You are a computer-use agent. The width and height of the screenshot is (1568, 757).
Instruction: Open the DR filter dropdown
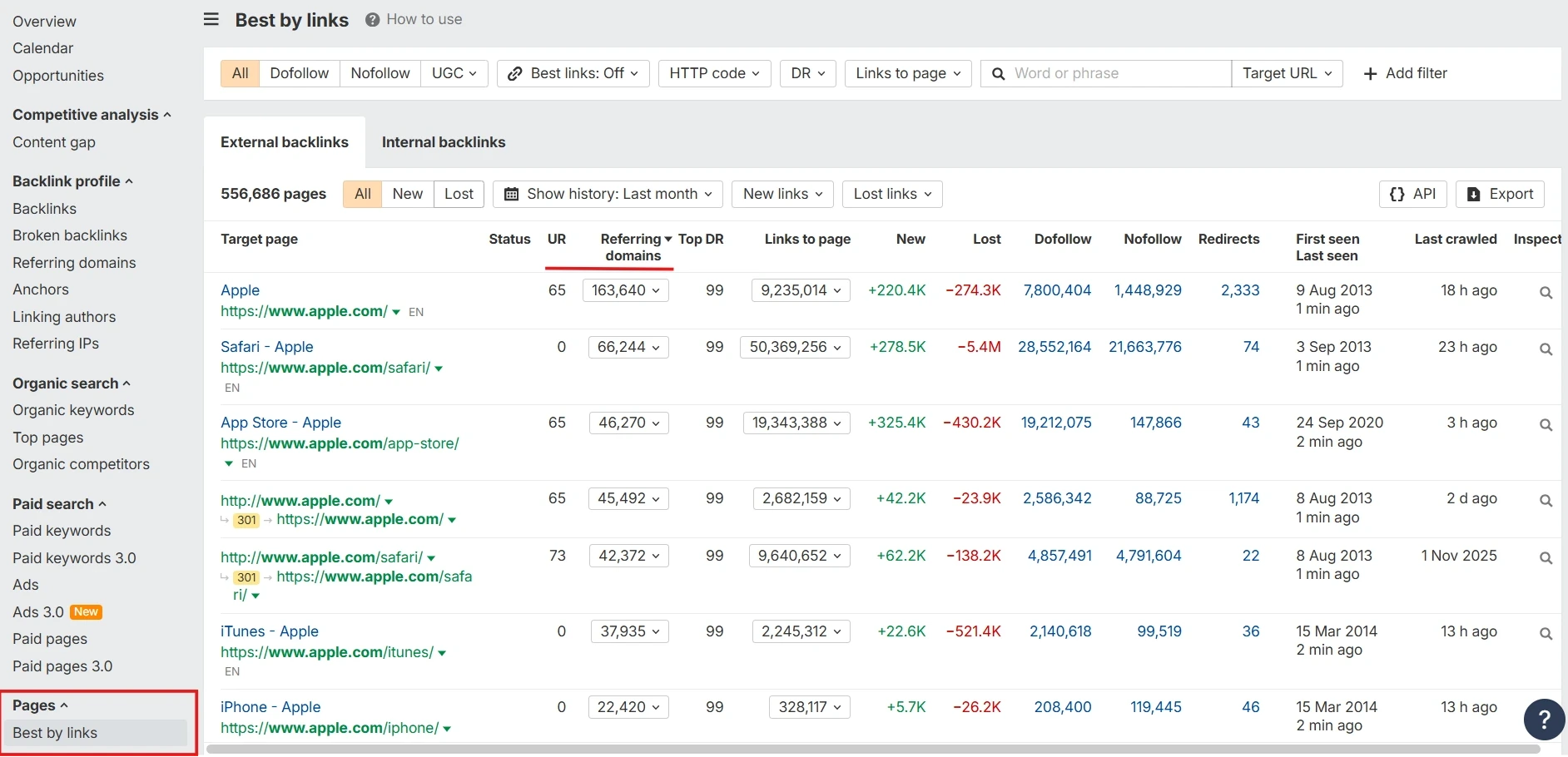[x=806, y=73]
